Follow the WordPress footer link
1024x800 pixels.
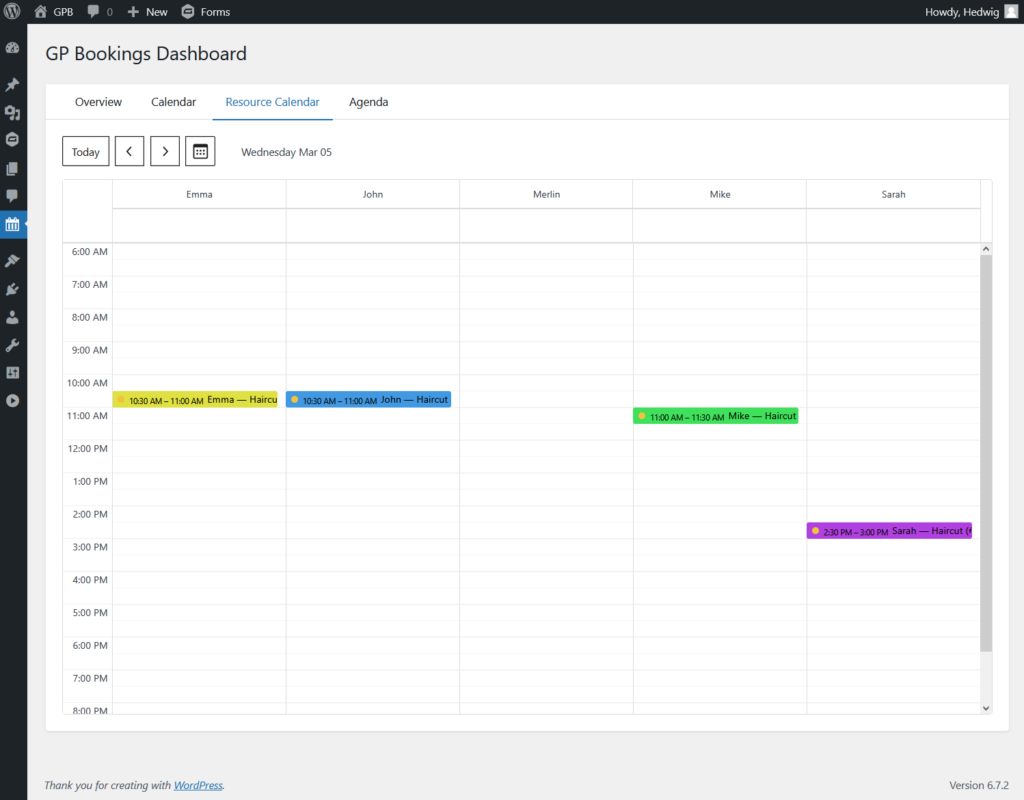point(198,785)
